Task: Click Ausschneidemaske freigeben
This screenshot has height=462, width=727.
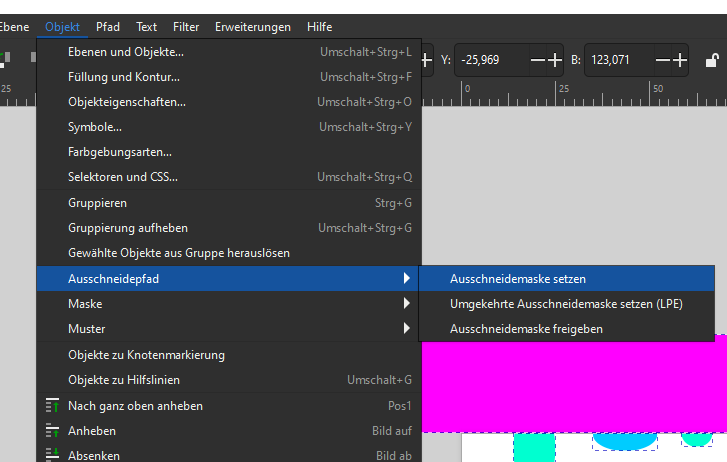Action: (x=526, y=328)
